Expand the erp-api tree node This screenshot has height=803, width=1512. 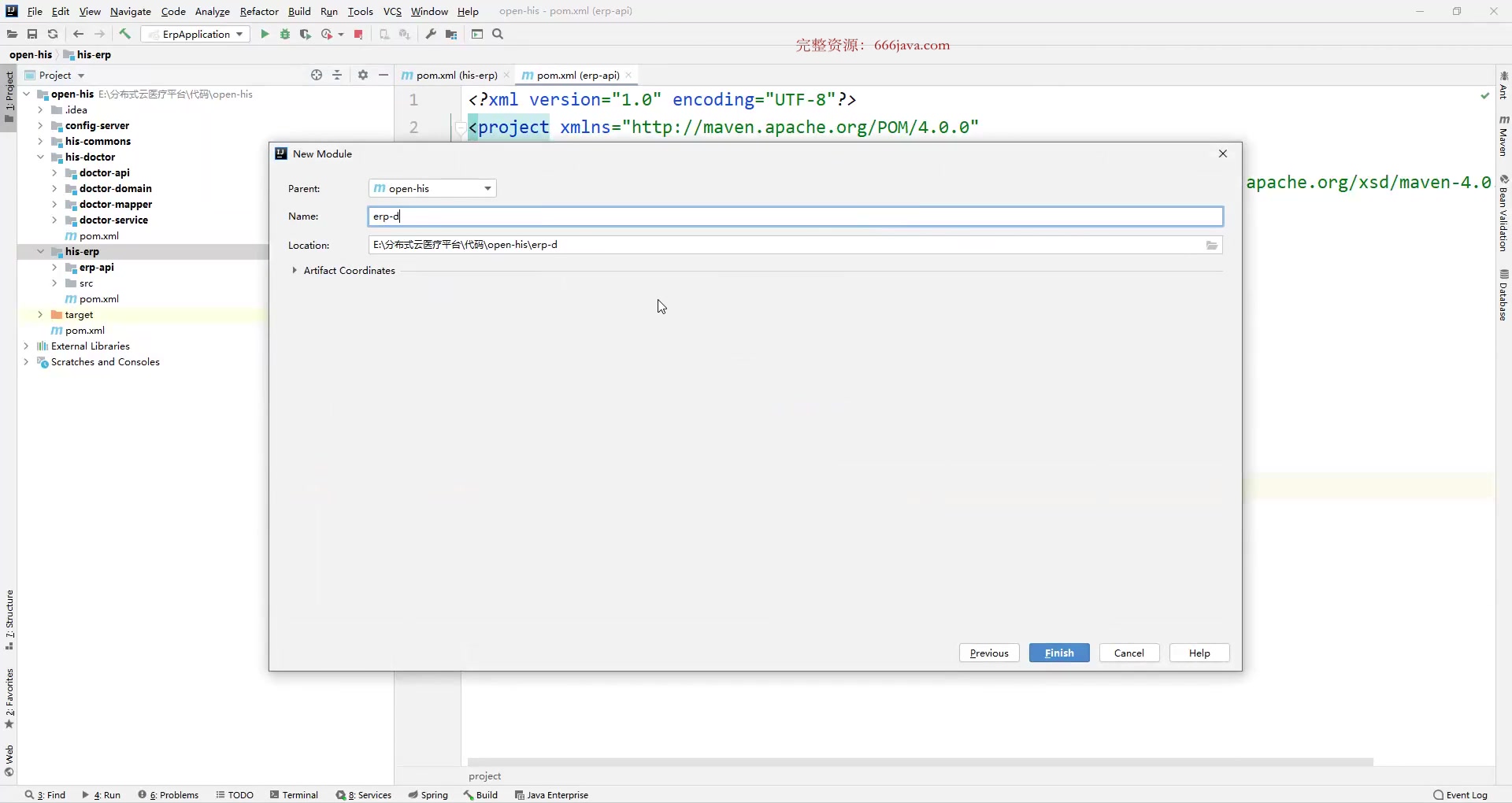coord(54,267)
